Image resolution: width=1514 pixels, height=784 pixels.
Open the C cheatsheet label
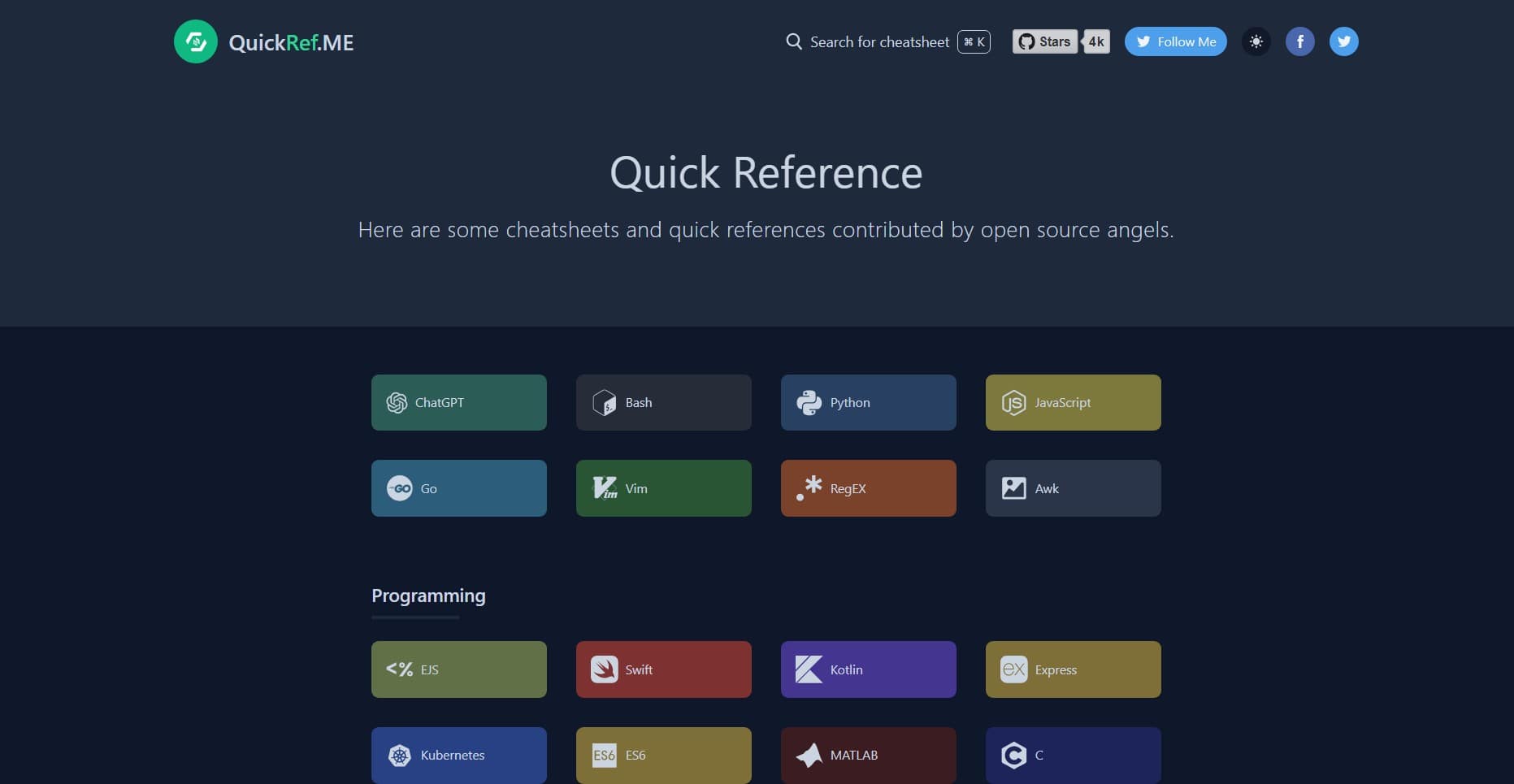click(x=1039, y=755)
